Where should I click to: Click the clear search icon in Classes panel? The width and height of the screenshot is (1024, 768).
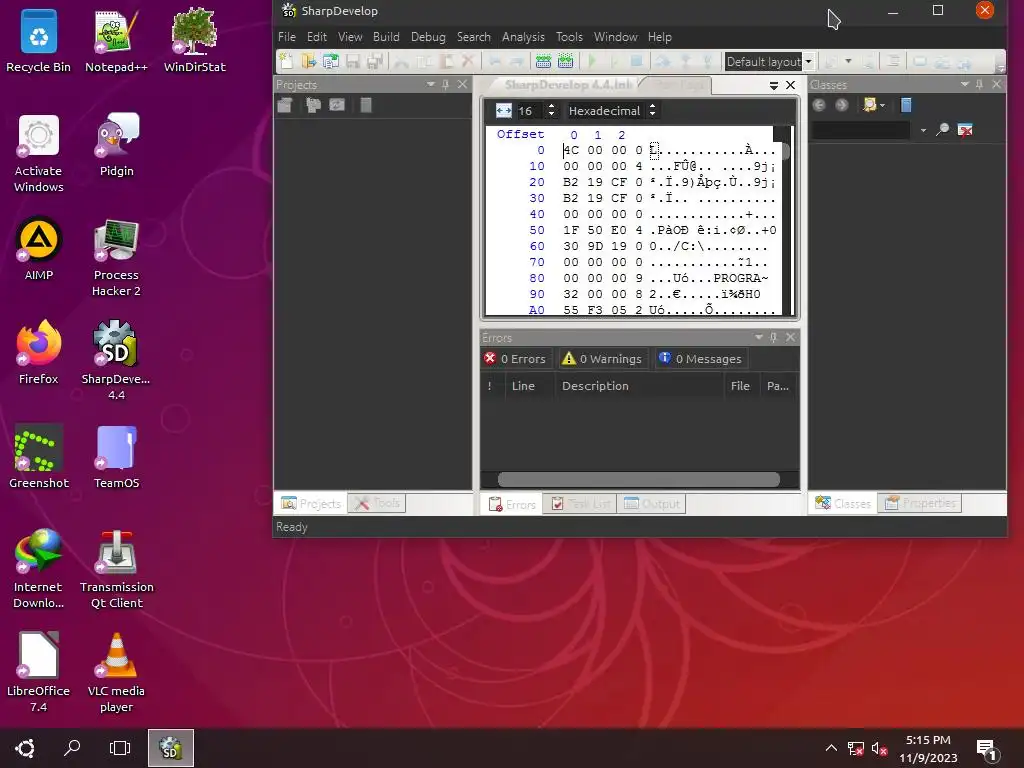965,130
